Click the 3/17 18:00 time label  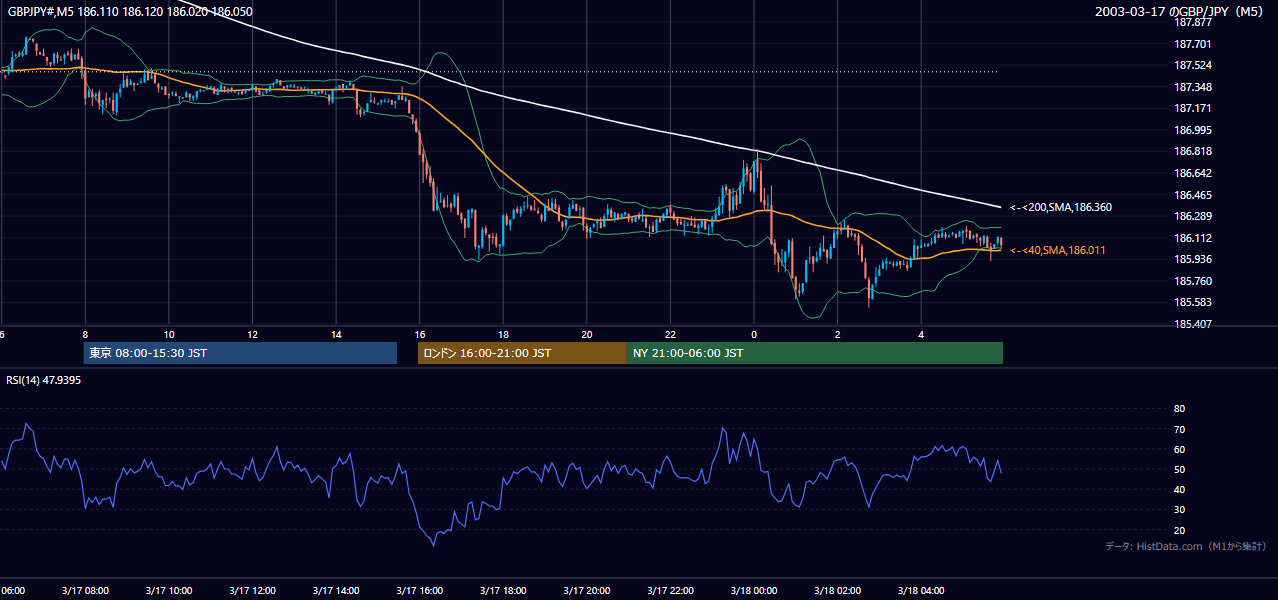click(503, 590)
